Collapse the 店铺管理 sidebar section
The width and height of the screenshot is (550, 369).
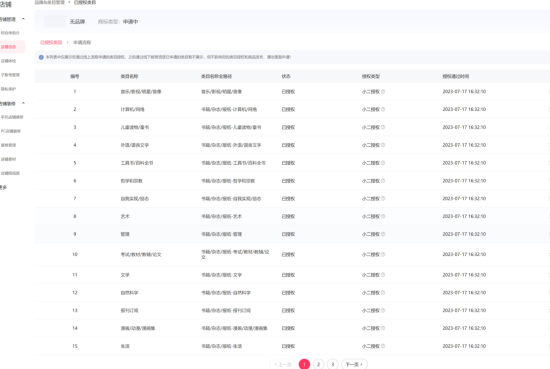[x=23, y=19]
